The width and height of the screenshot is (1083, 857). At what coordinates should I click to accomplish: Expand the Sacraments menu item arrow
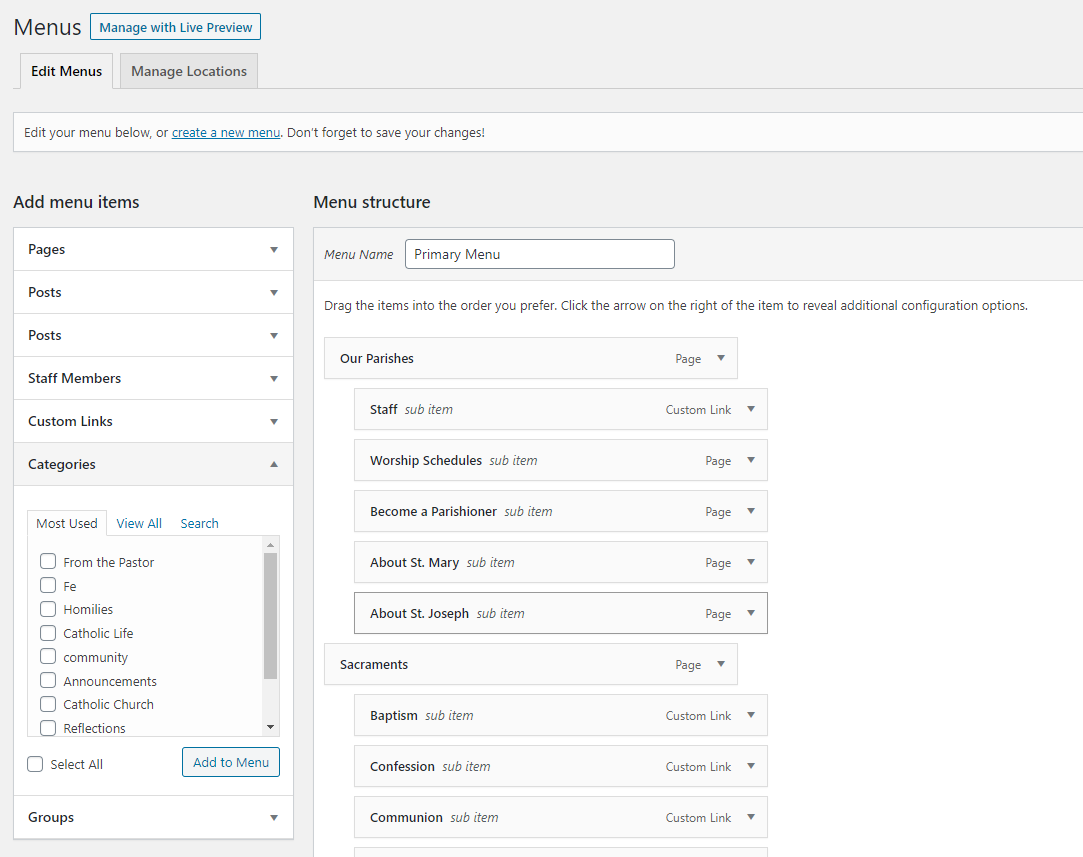click(x=720, y=664)
